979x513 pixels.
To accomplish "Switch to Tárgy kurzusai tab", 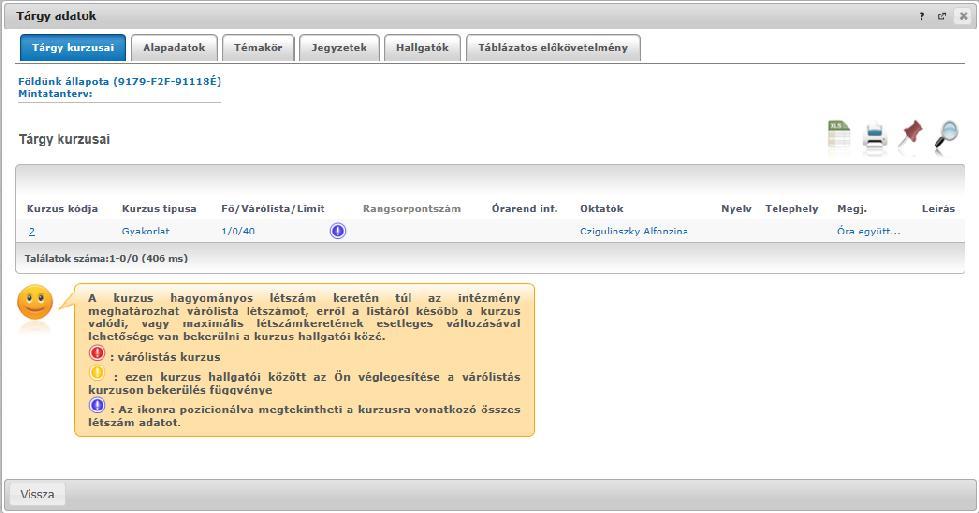I will click(73, 47).
